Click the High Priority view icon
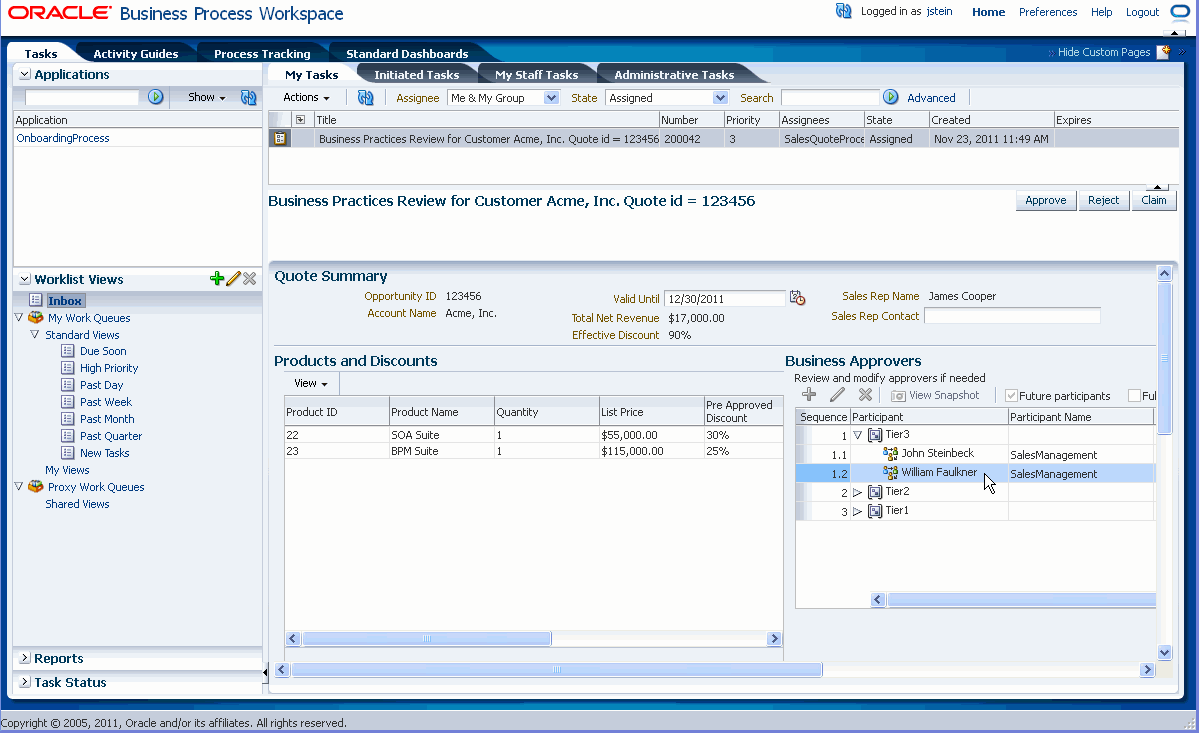 pyautogui.click(x=67, y=368)
